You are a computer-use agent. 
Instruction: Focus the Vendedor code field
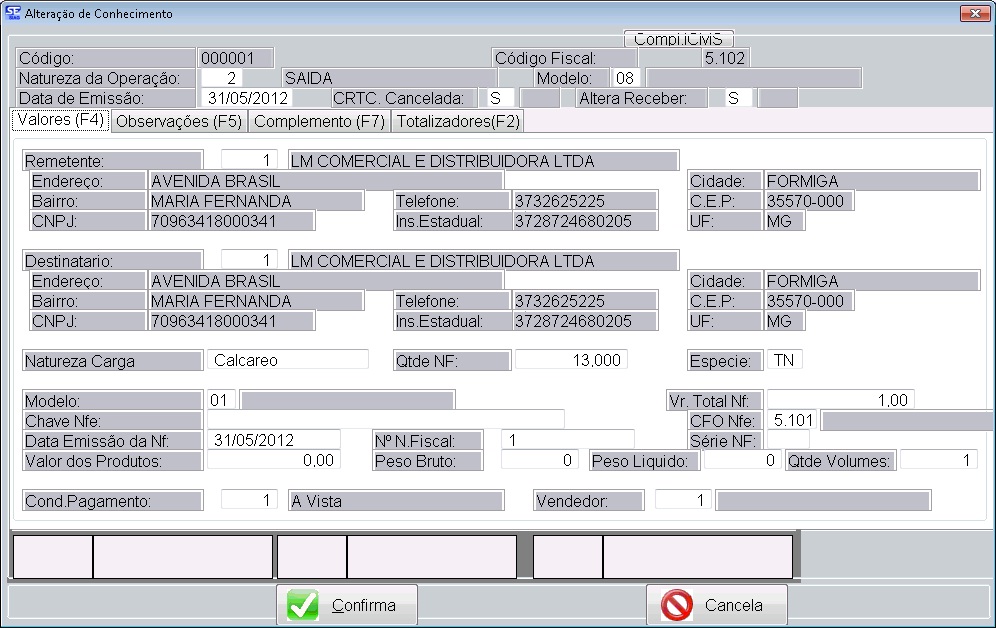(683, 500)
